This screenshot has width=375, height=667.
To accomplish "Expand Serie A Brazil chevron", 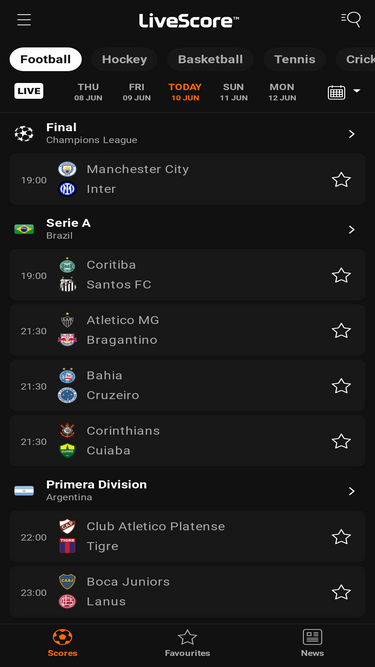I will (x=352, y=230).
